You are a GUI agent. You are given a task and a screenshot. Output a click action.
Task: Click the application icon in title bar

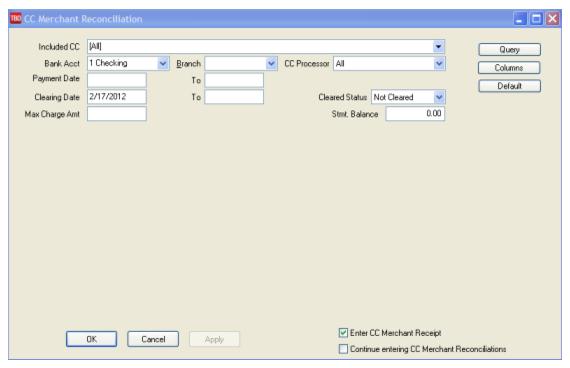click(x=16, y=19)
